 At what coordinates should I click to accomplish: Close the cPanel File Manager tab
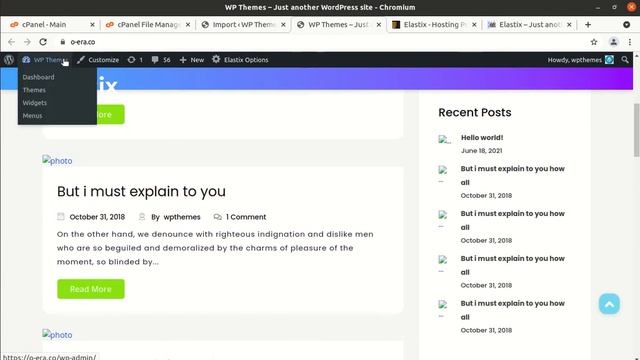click(x=188, y=24)
